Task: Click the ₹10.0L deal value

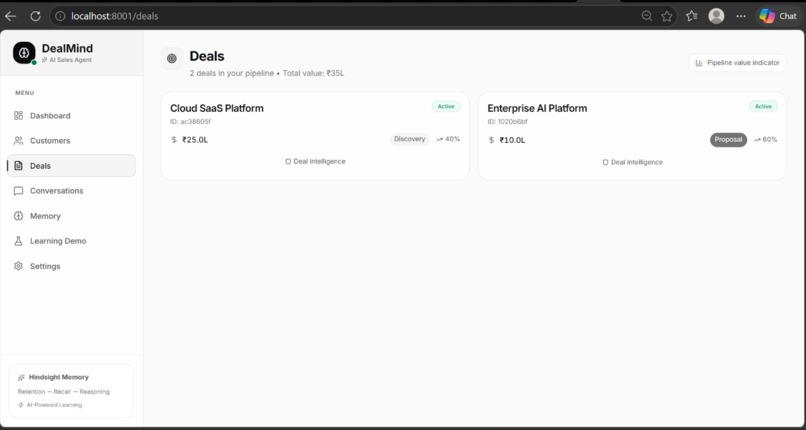Action: pos(512,140)
